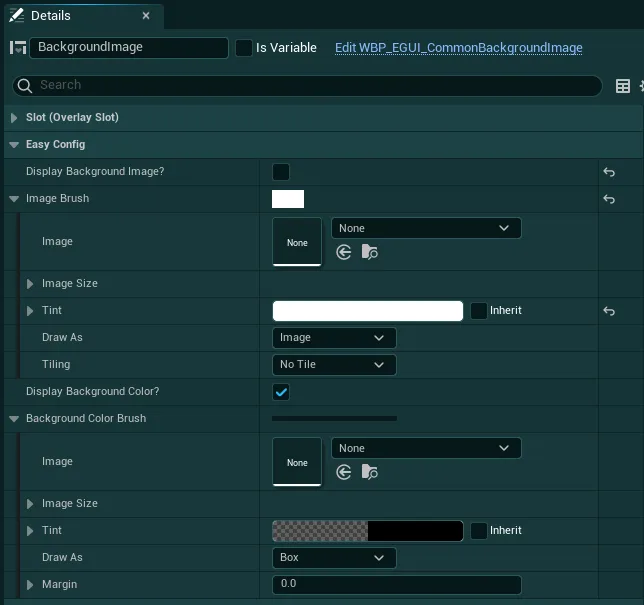Click the Margin 0.0 value field

(397, 584)
